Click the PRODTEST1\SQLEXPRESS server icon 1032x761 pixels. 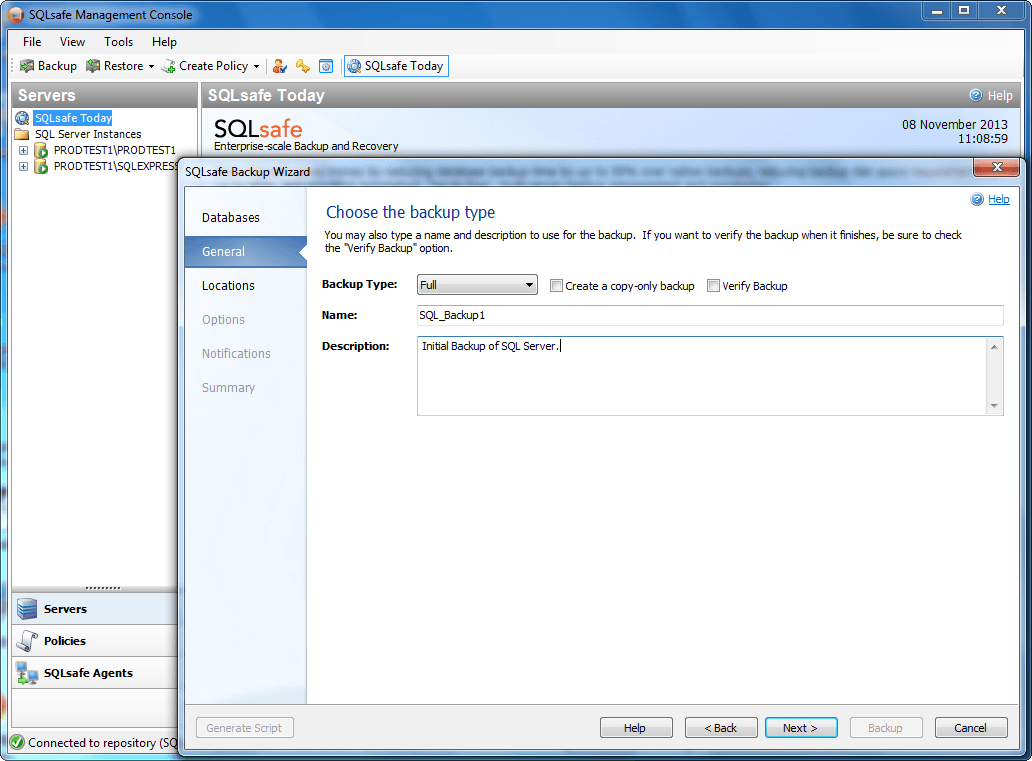click(x=41, y=167)
